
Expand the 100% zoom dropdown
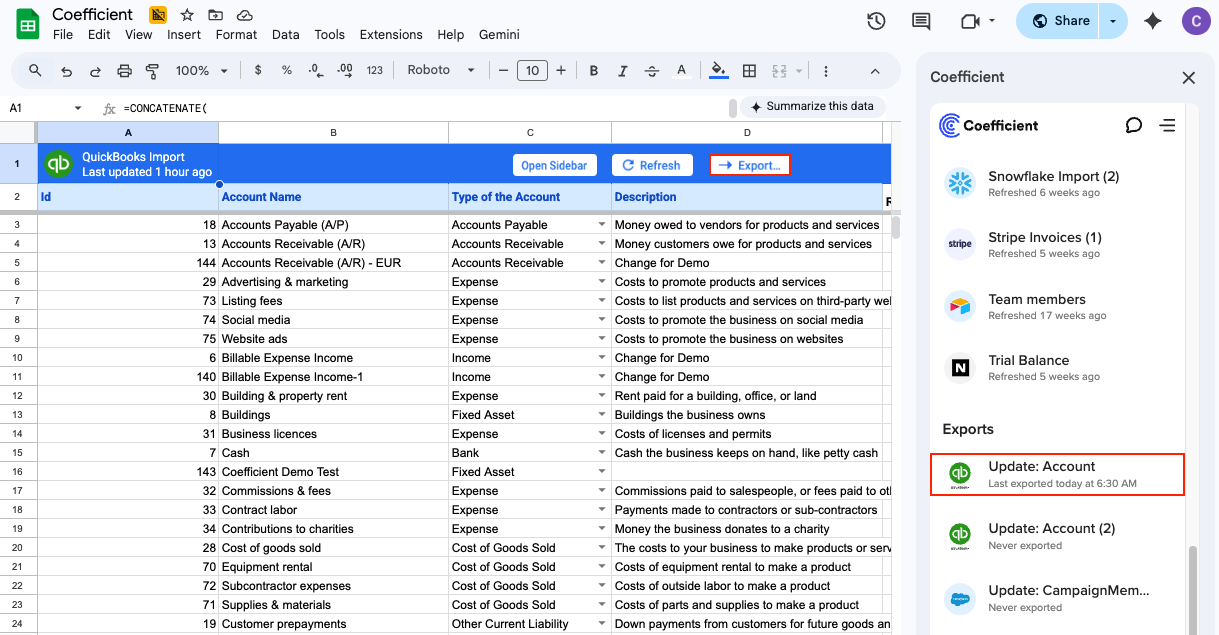point(201,71)
